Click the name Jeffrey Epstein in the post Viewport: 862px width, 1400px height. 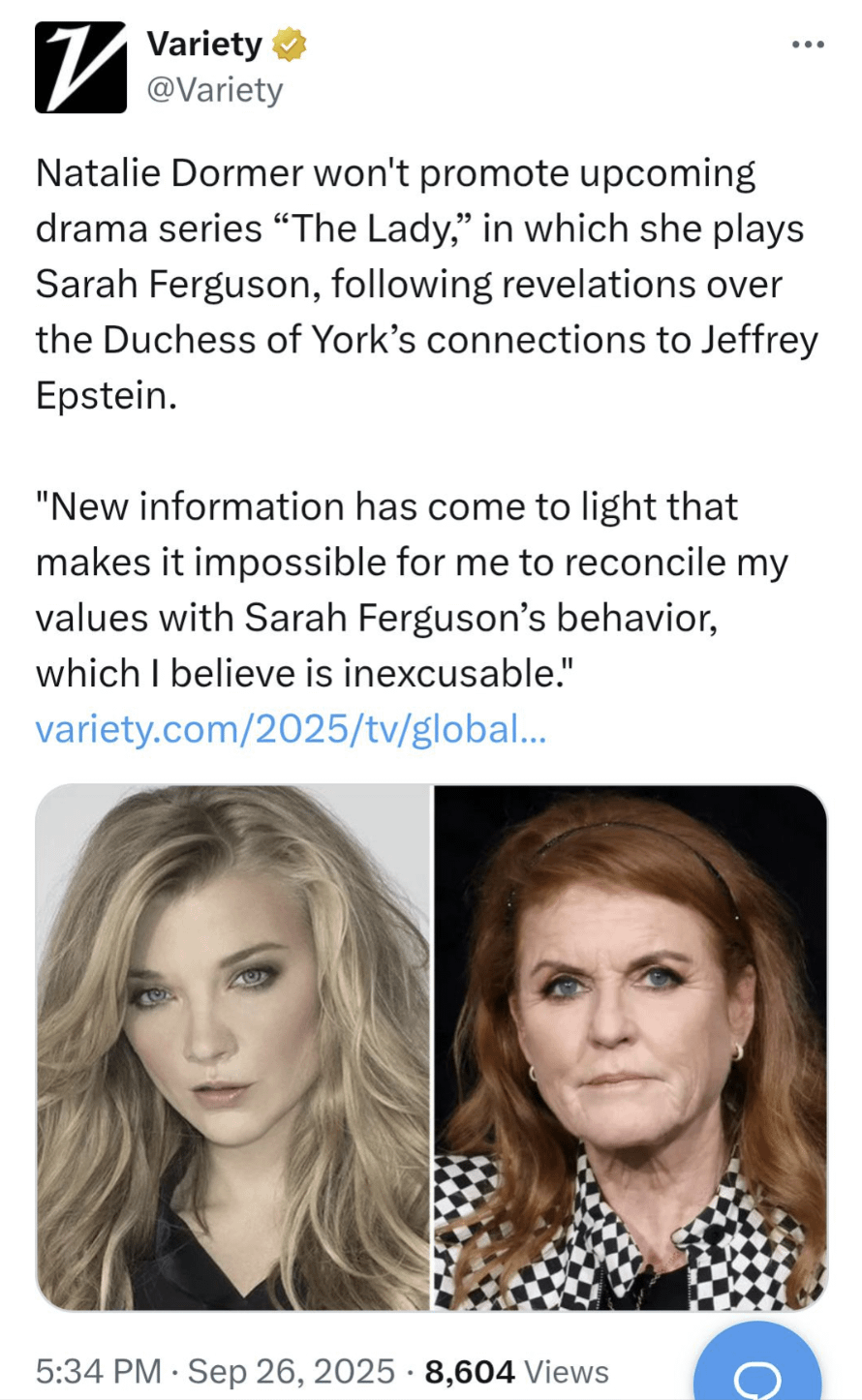[426, 367]
